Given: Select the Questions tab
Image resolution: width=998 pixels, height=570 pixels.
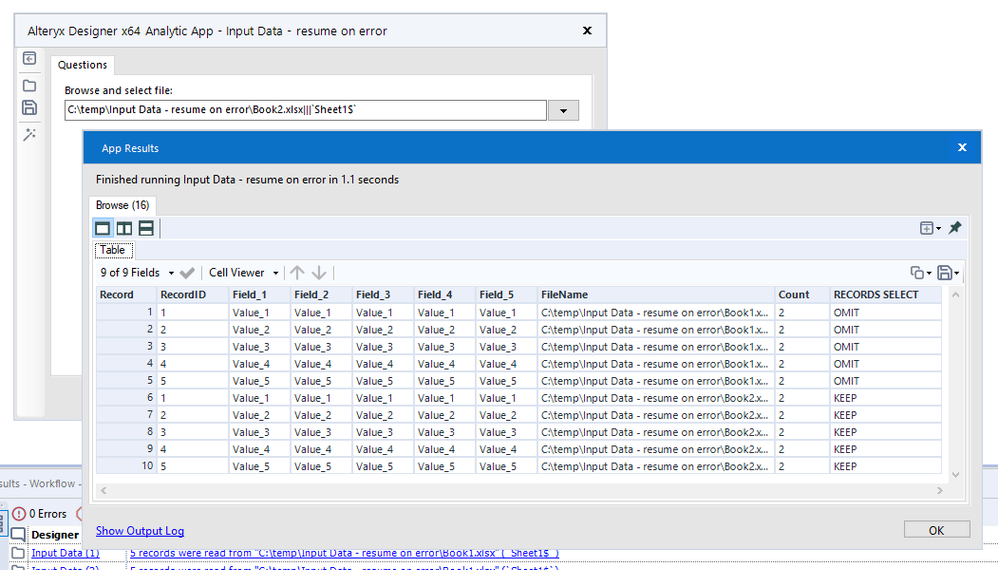Looking at the screenshot, I should [x=82, y=65].
